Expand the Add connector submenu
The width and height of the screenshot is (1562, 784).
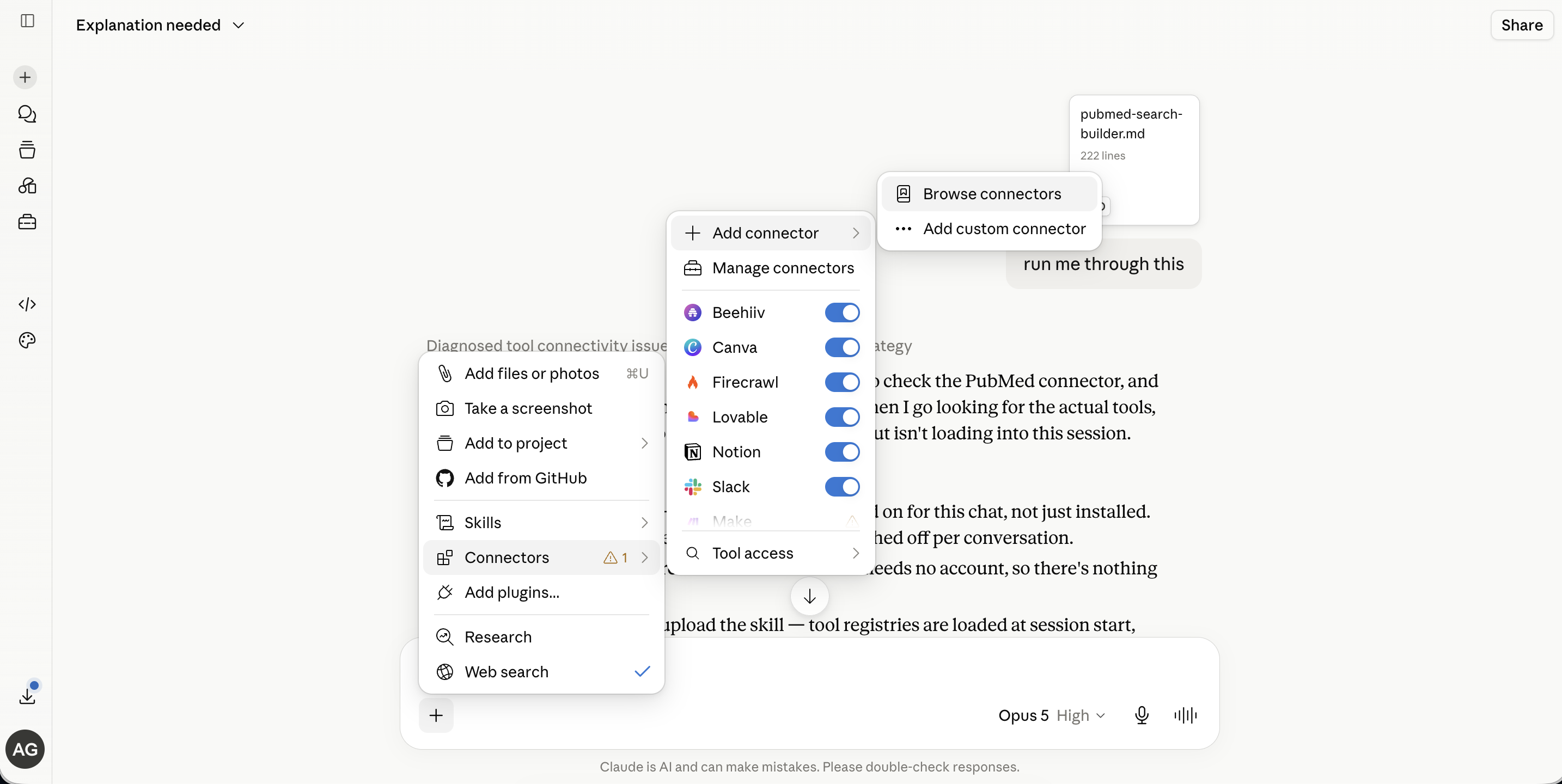point(771,233)
